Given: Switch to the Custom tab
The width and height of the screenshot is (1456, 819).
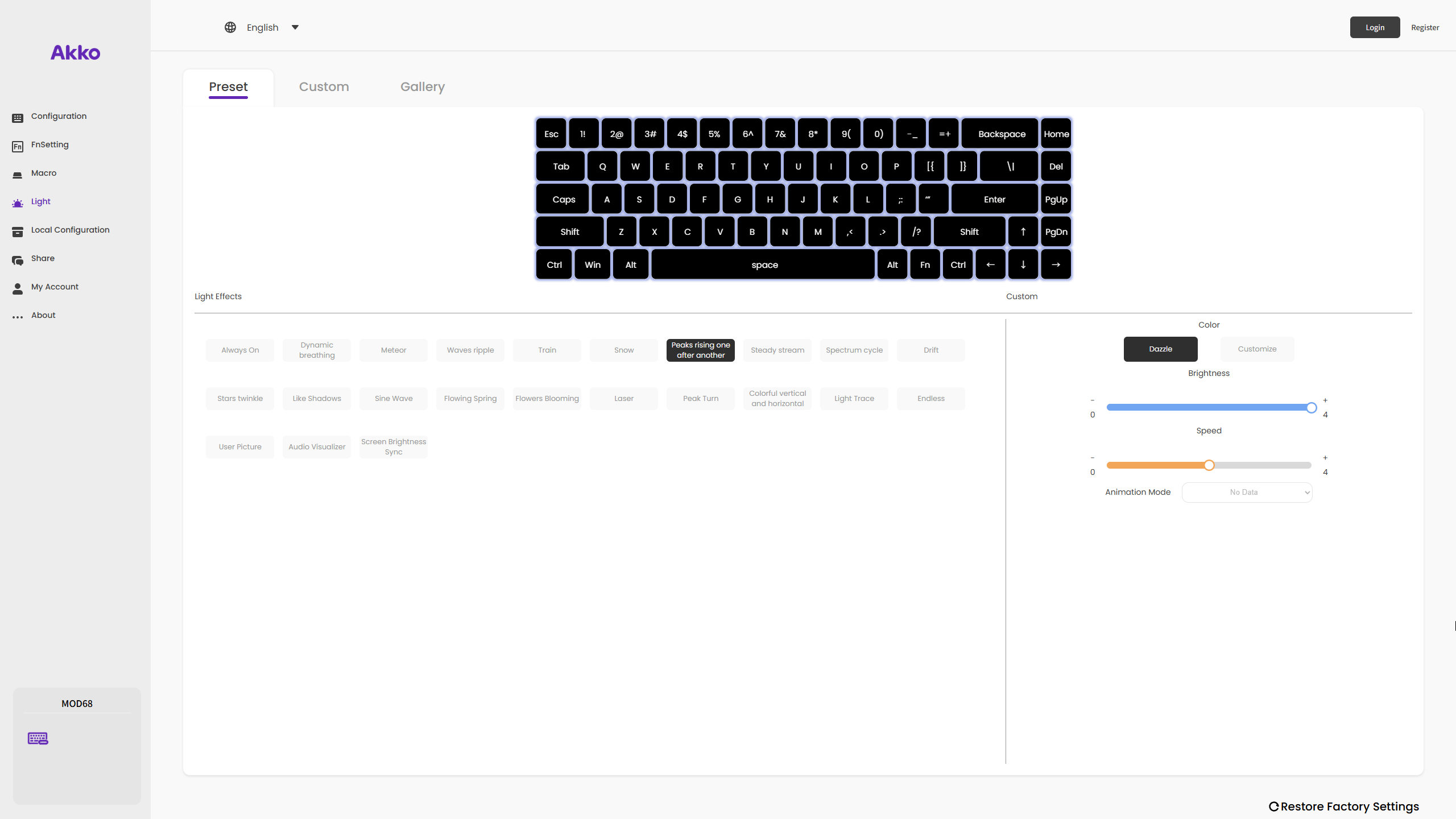Looking at the screenshot, I should [x=324, y=87].
